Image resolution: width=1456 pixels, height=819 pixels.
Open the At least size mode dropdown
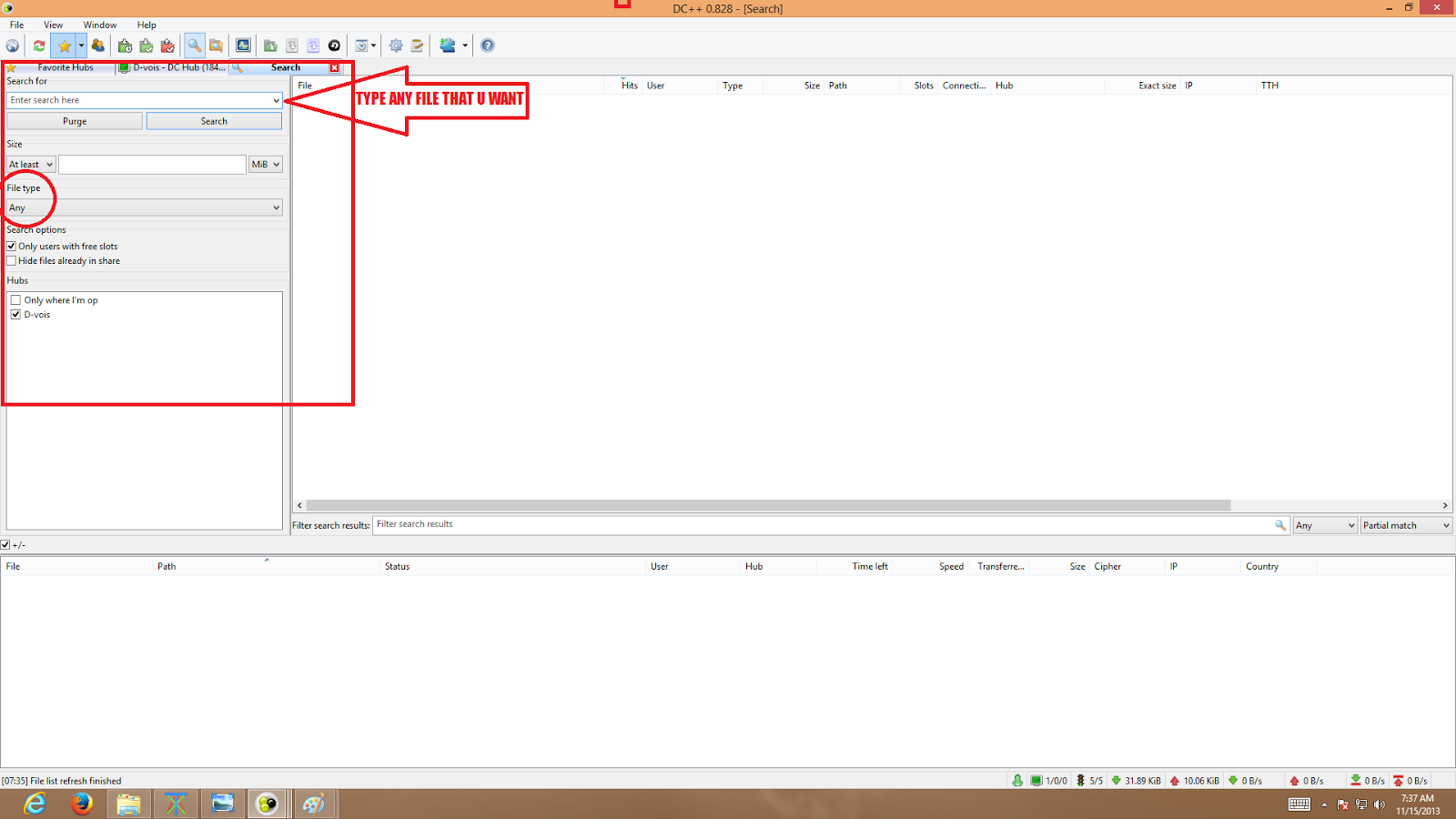(x=31, y=165)
